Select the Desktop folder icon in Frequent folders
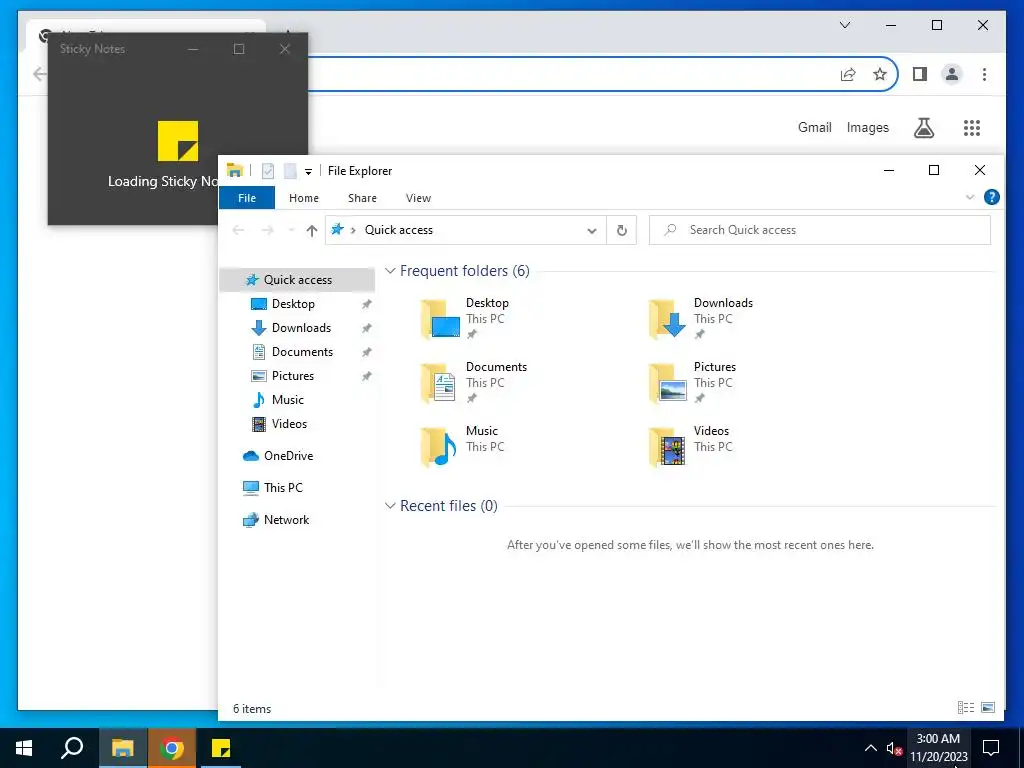Image resolution: width=1024 pixels, height=768 pixels. pos(440,319)
